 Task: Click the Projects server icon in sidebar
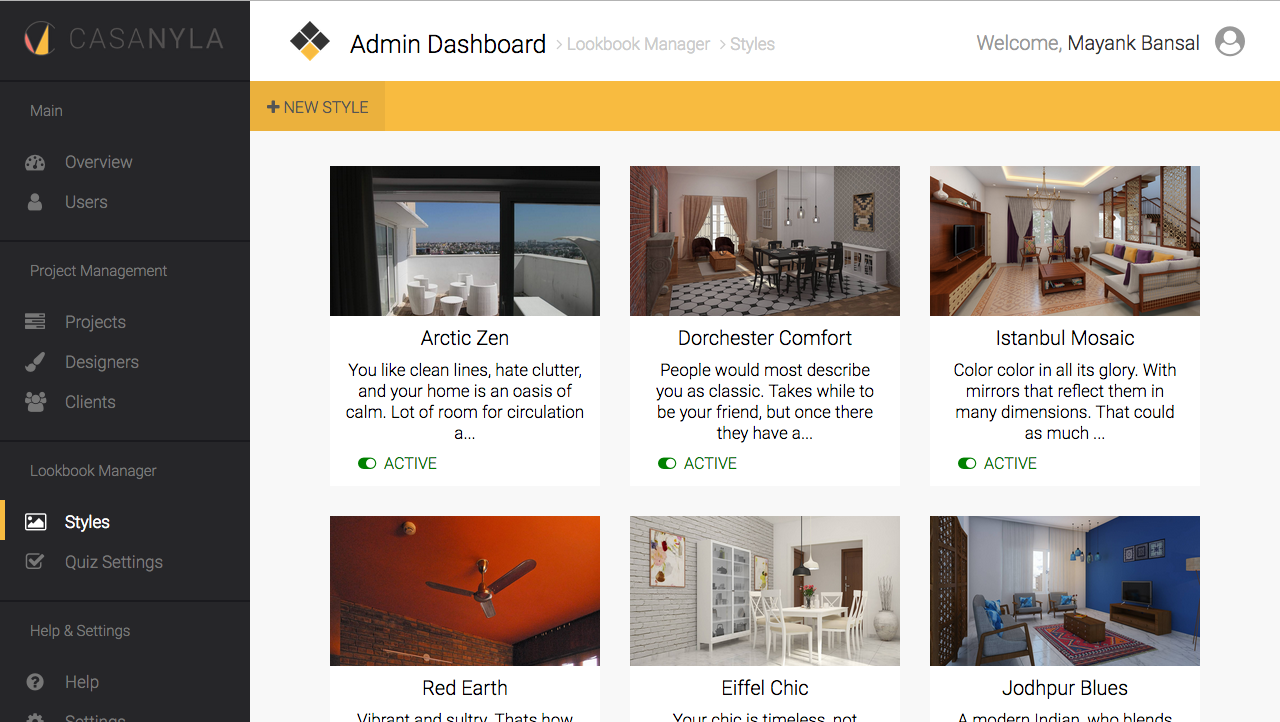click(x=35, y=322)
